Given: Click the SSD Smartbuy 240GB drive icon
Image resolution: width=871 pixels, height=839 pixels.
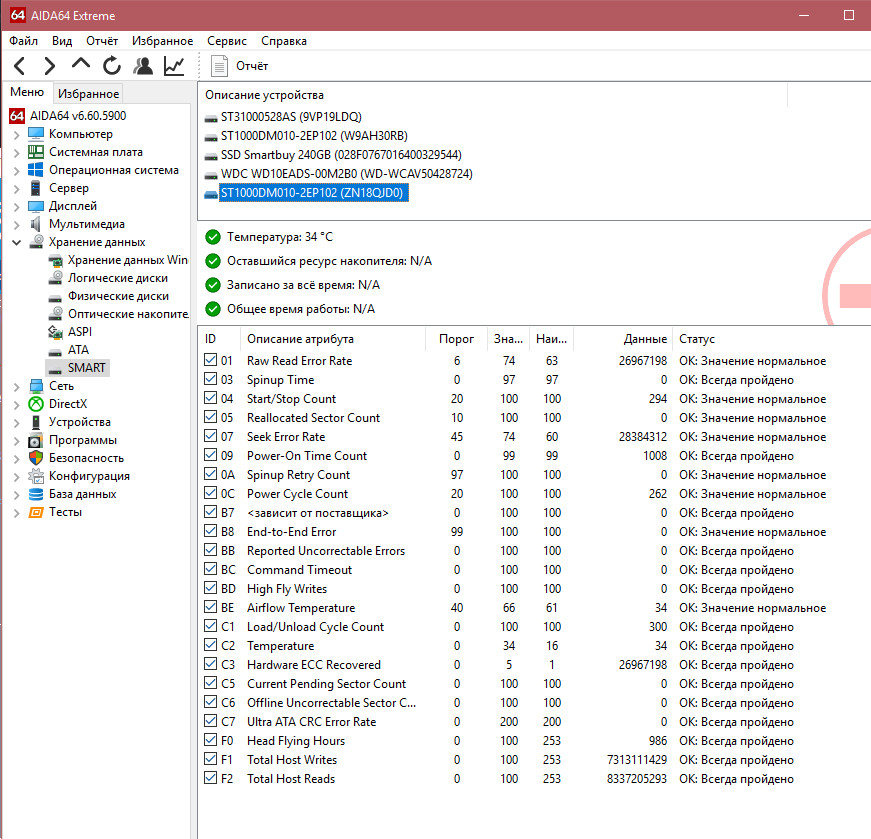Looking at the screenshot, I should tap(211, 156).
